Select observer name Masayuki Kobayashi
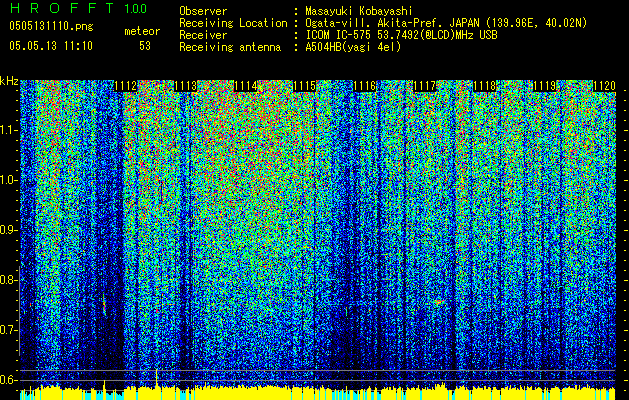This screenshot has height=400, width=629. tap(359, 11)
